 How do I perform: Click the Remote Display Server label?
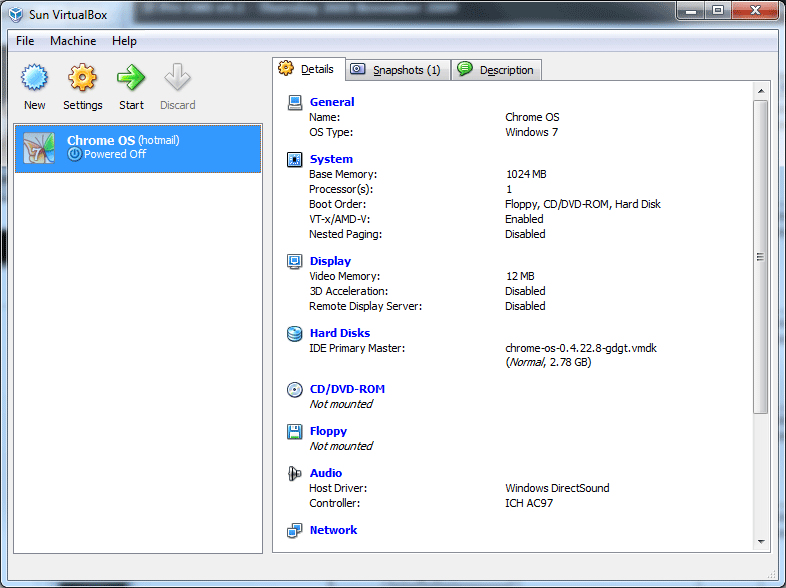coord(365,306)
